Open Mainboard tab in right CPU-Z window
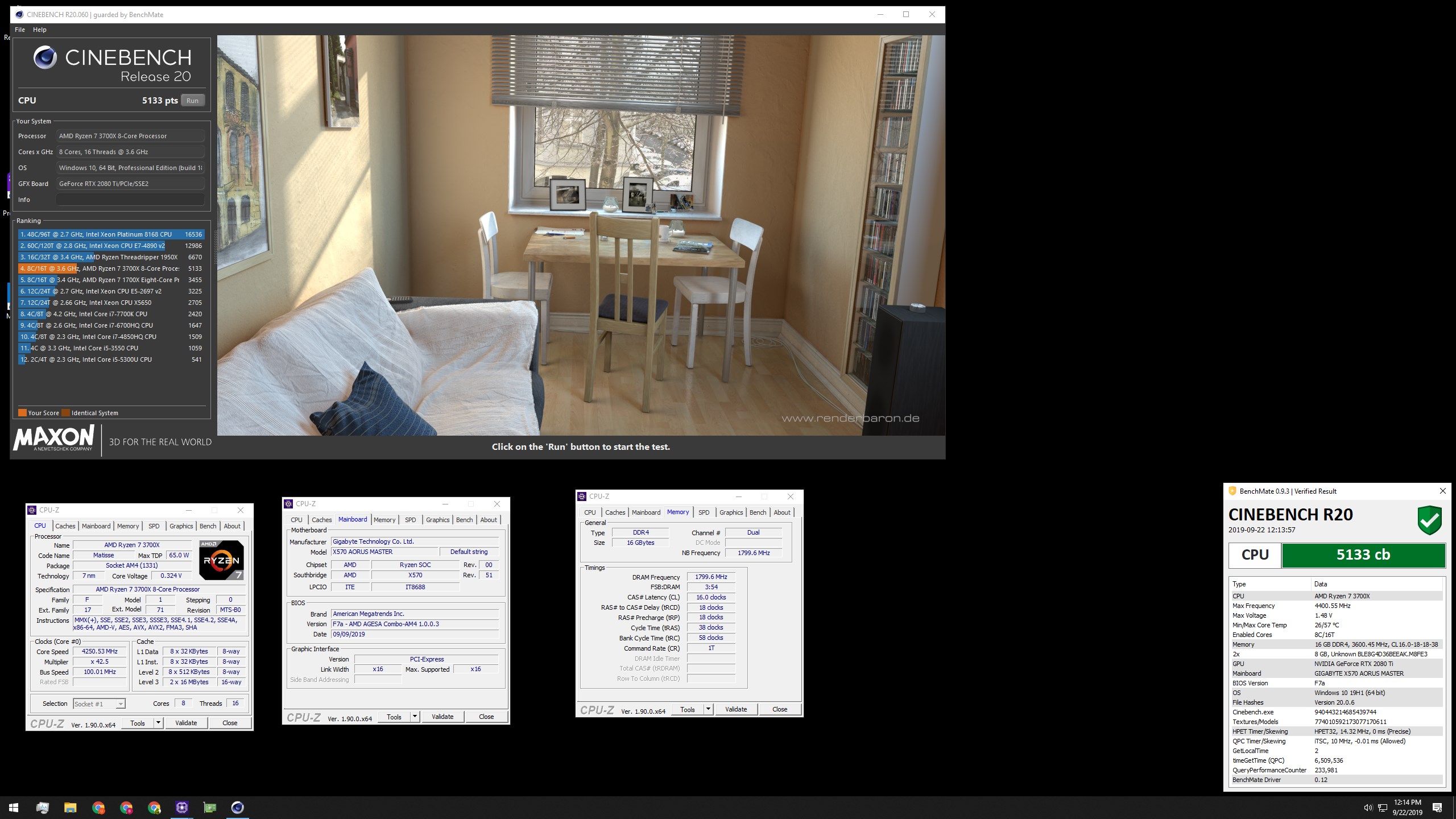The width and height of the screenshot is (1456, 819). tap(646, 512)
